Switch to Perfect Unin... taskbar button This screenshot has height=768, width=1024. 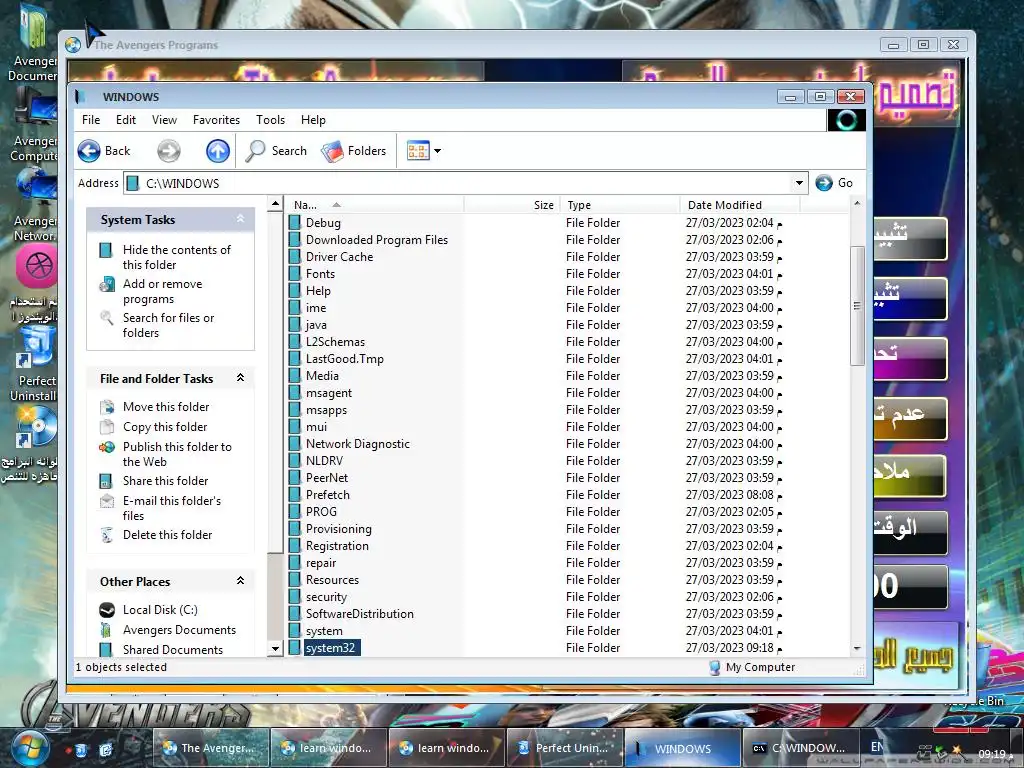(x=564, y=748)
